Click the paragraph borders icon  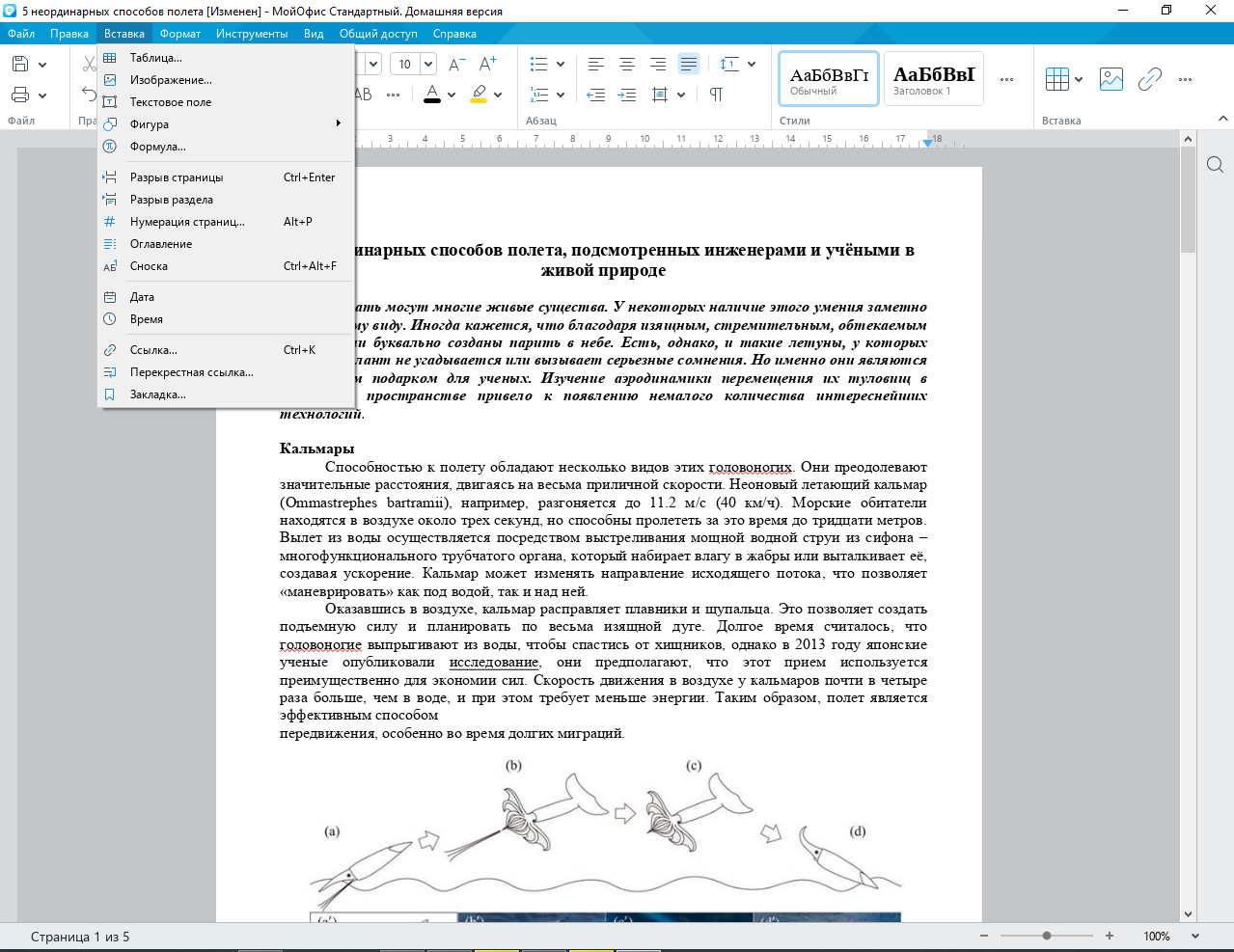coord(660,95)
